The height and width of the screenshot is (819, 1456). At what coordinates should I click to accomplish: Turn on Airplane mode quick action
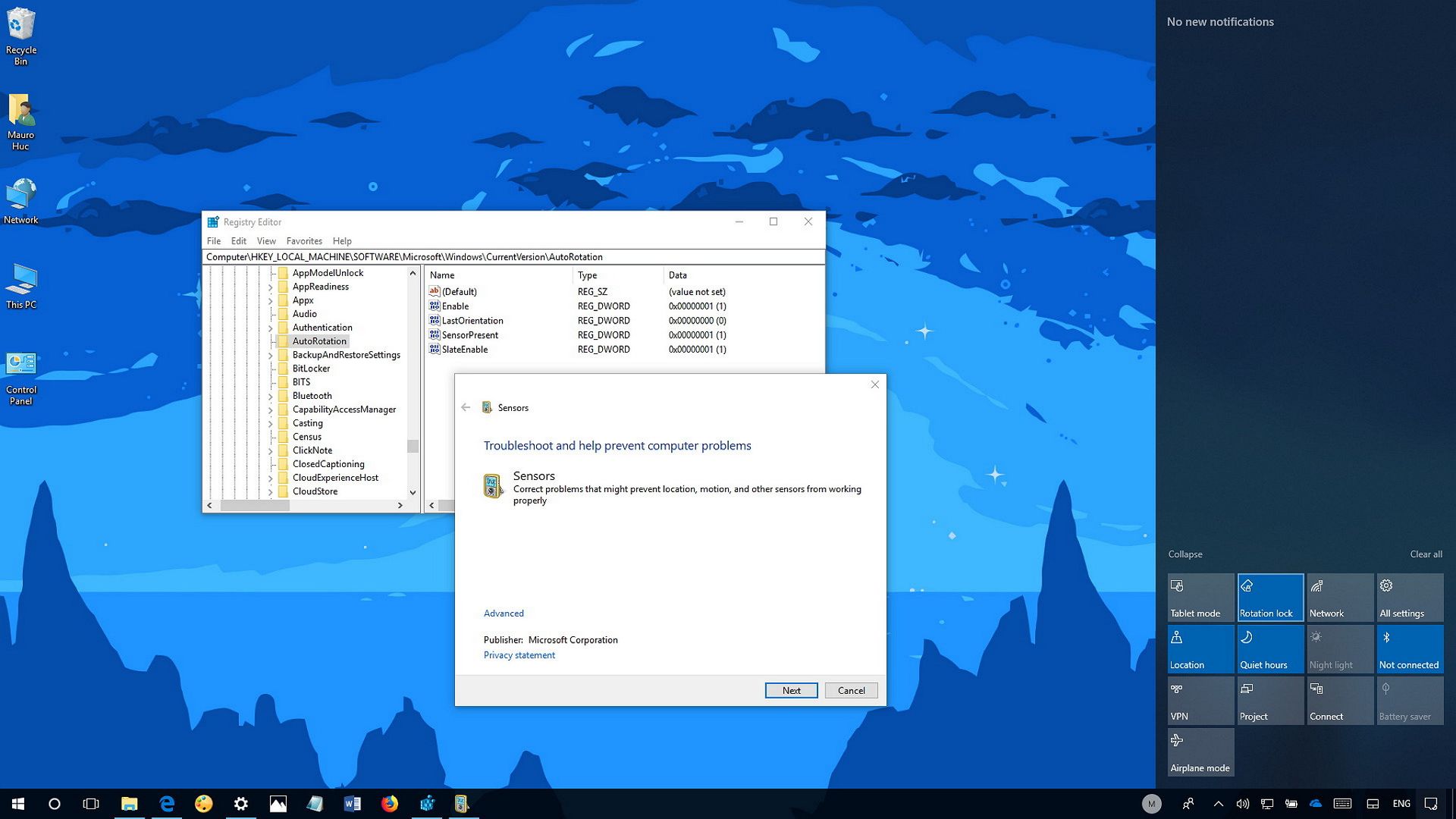(1200, 752)
